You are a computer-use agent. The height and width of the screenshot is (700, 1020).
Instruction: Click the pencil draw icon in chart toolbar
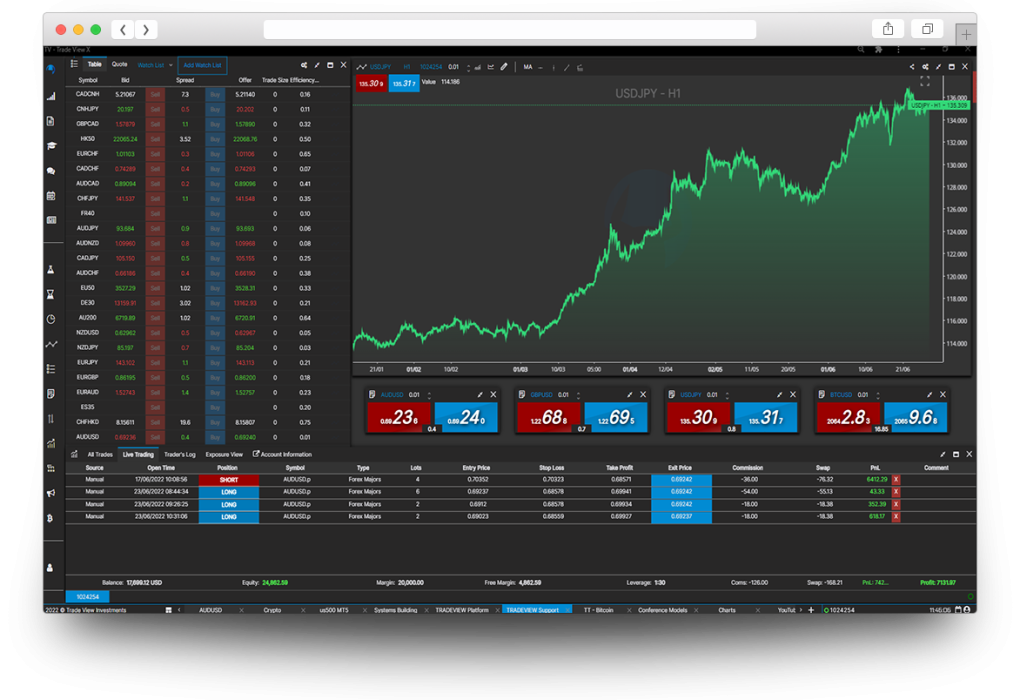pos(504,67)
